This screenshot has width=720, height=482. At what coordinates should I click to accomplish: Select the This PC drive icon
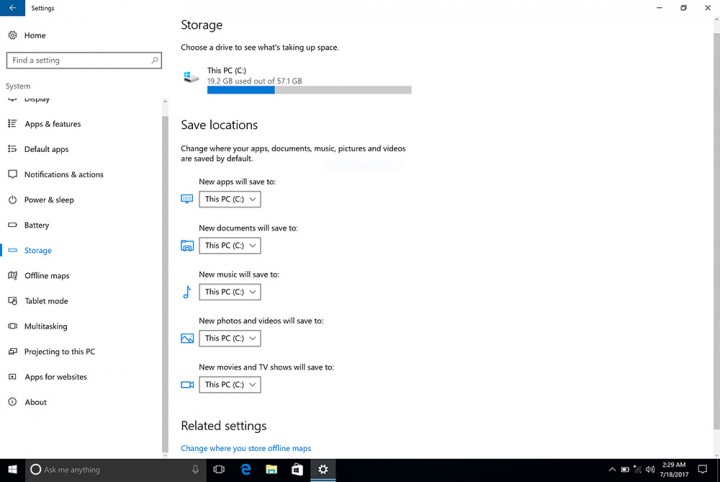tap(191, 77)
